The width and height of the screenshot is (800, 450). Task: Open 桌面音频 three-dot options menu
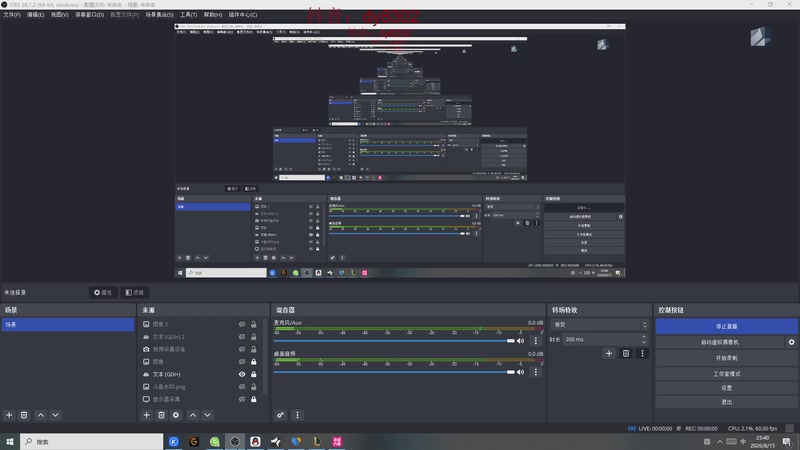click(536, 372)
